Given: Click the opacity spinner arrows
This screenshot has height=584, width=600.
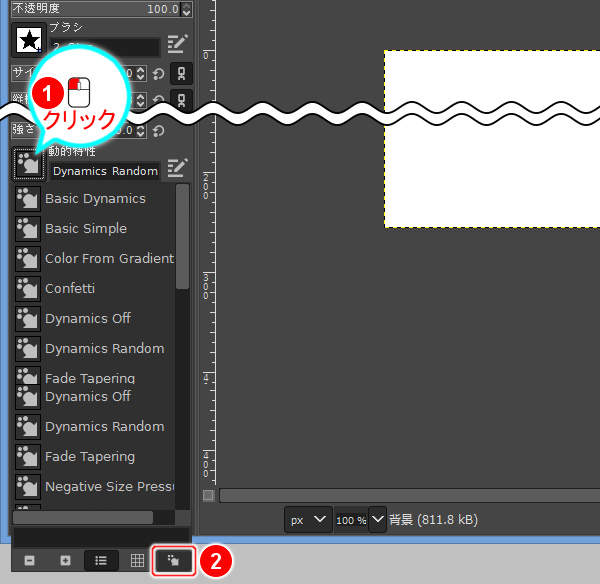Looking at the screenshot, I should pos(186,9).
